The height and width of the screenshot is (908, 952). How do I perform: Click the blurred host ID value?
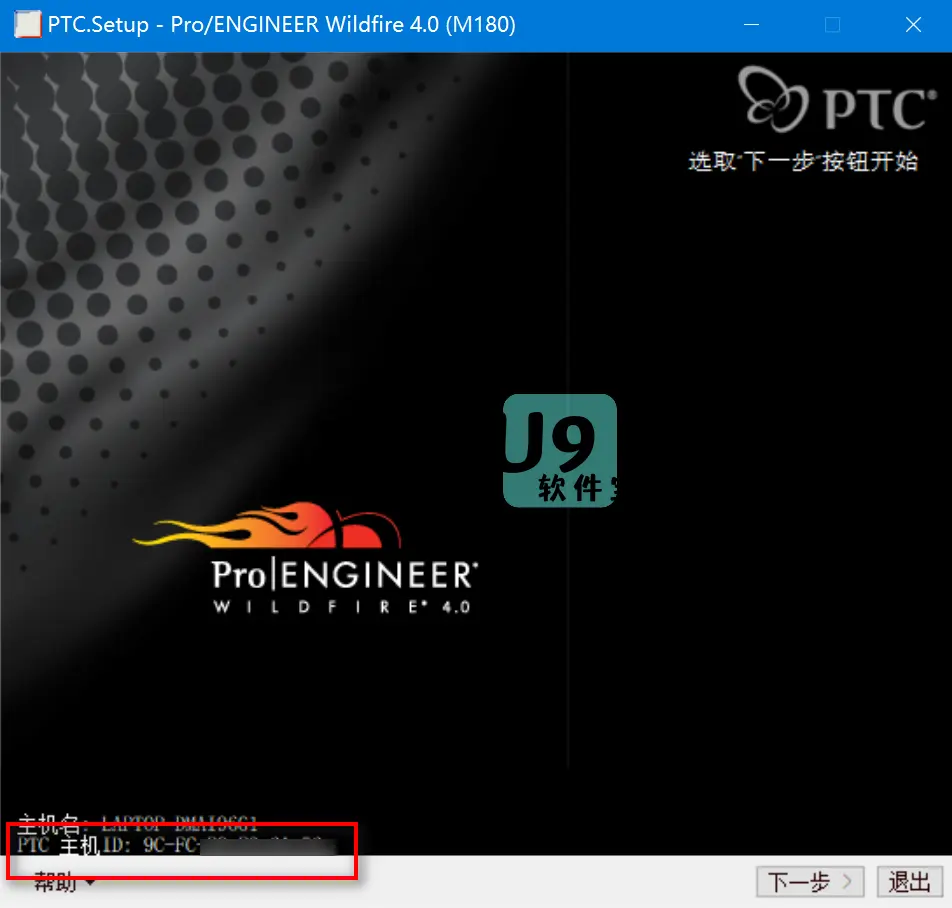pos(268,845)
